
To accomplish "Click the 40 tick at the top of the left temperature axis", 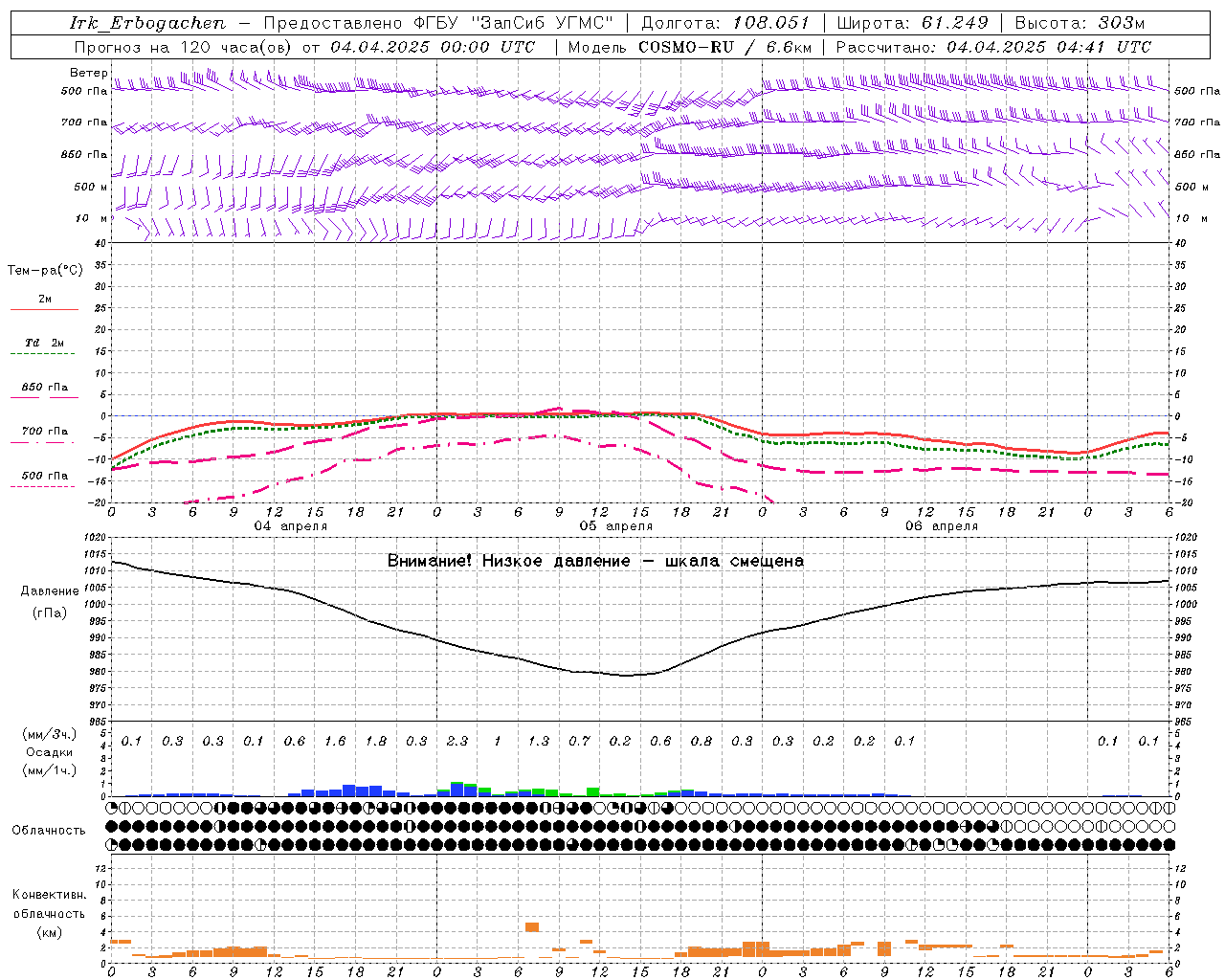I will point(100,243).
